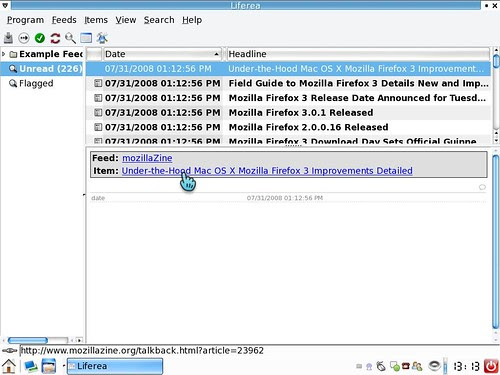The width and height of the screenshot is (500, 375).
Task: Click the Liferea taskbar window button
Action: click(x=115, y=366)
